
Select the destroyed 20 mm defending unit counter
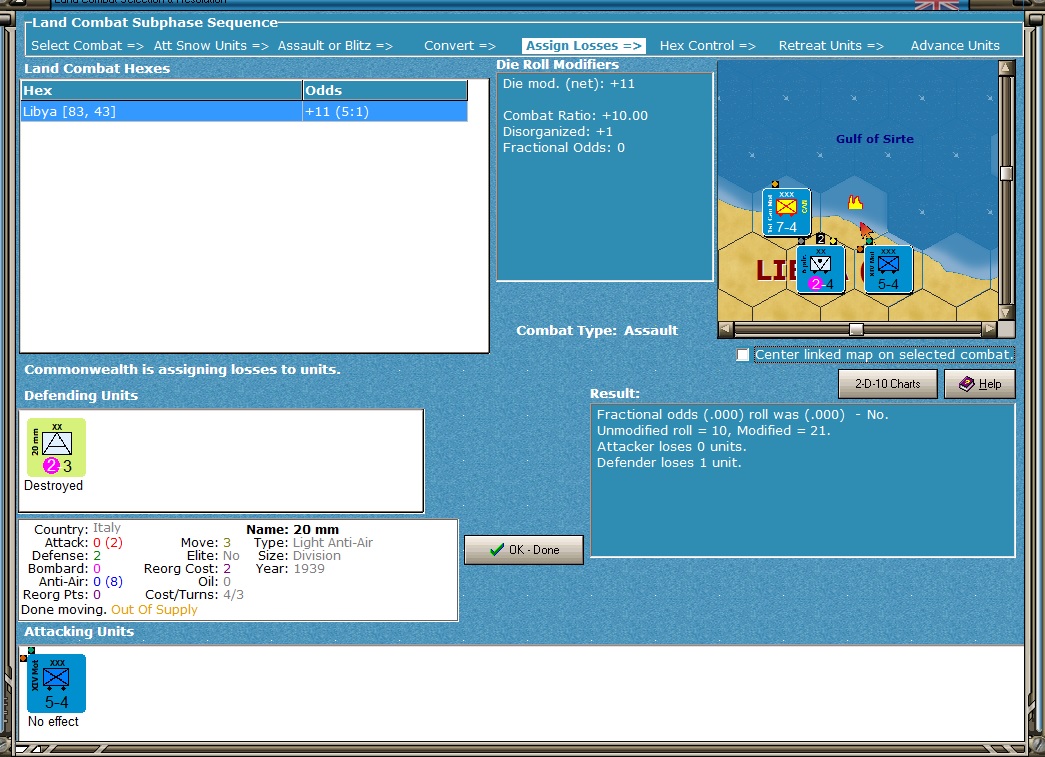pos(57,447)
